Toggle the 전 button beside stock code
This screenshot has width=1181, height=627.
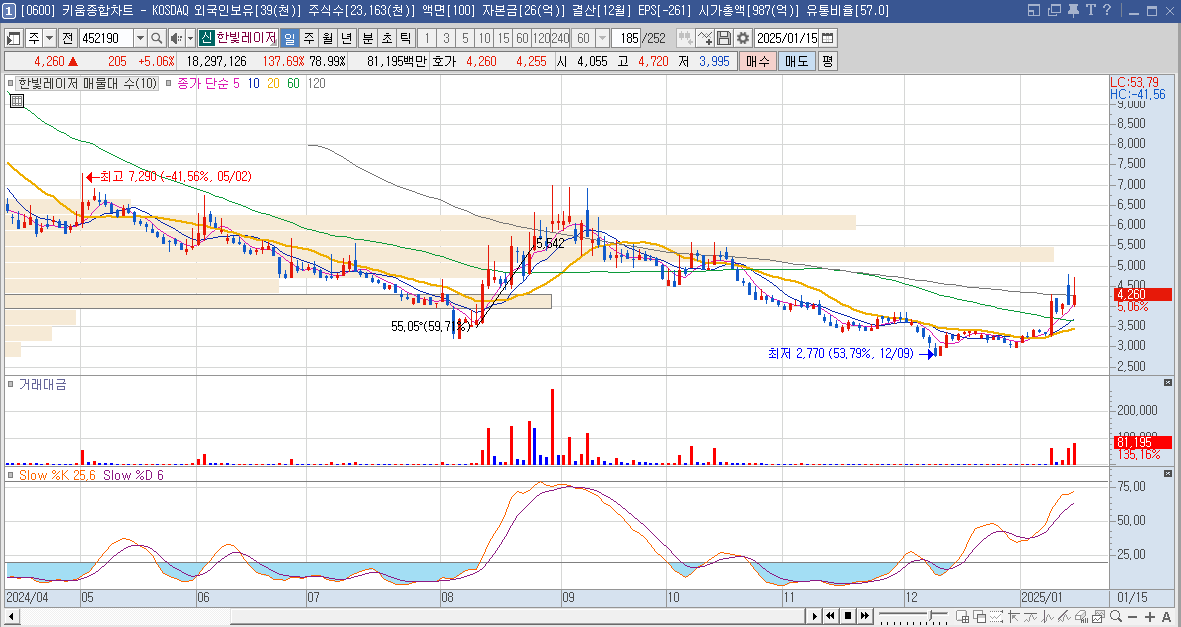coord(68,38)
